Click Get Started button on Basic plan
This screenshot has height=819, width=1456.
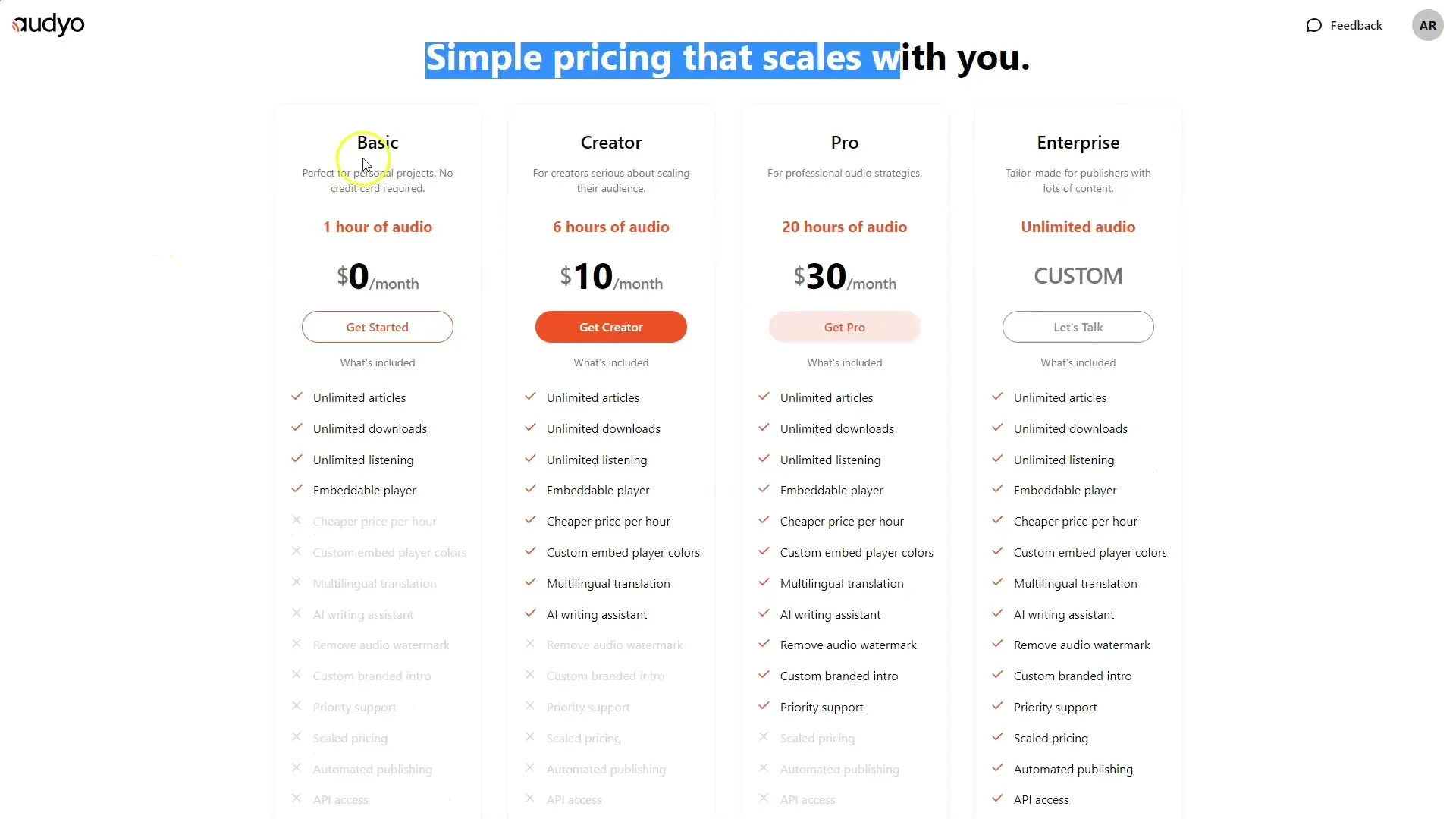(377, 327)
